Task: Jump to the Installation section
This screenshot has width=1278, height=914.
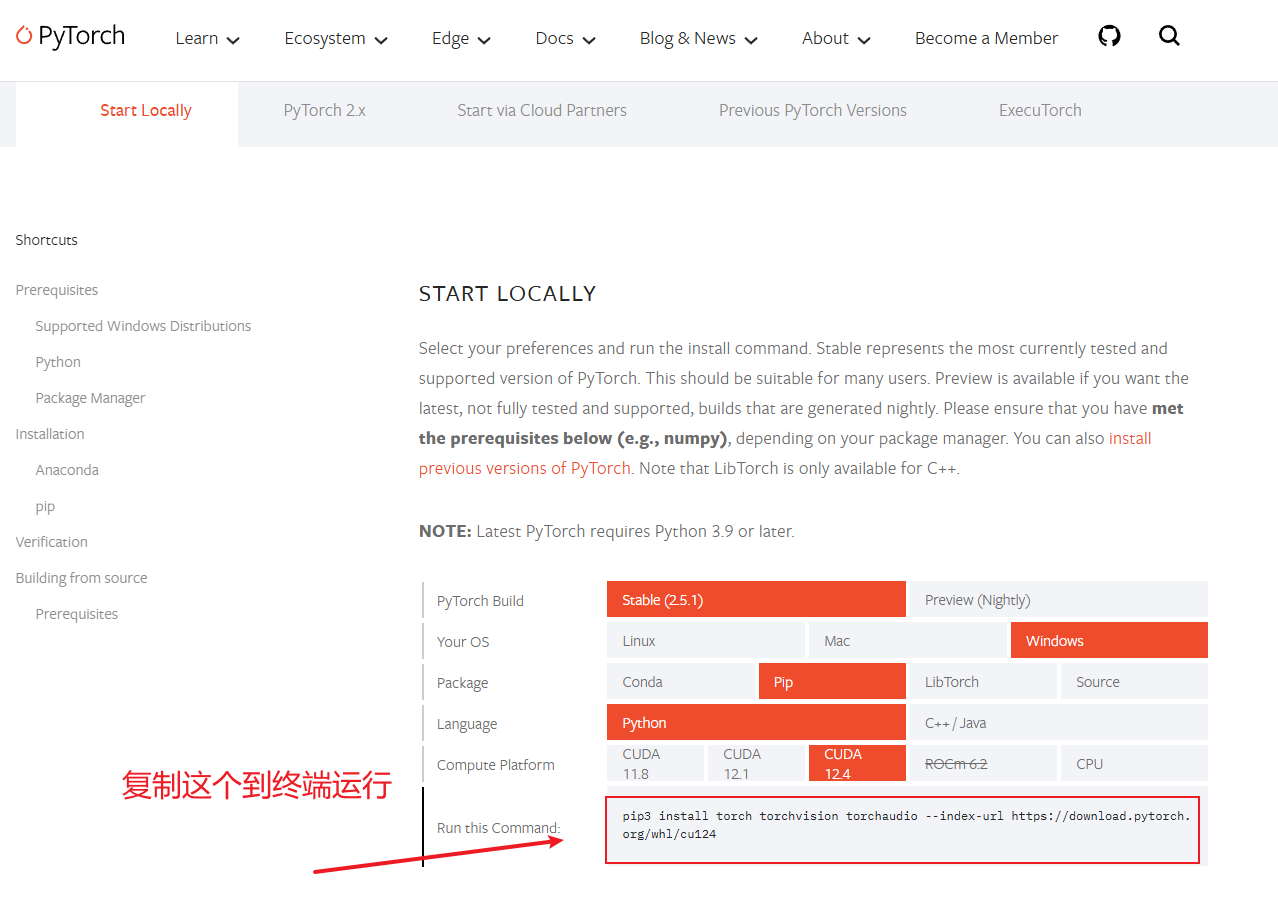Action: [50, 434]
